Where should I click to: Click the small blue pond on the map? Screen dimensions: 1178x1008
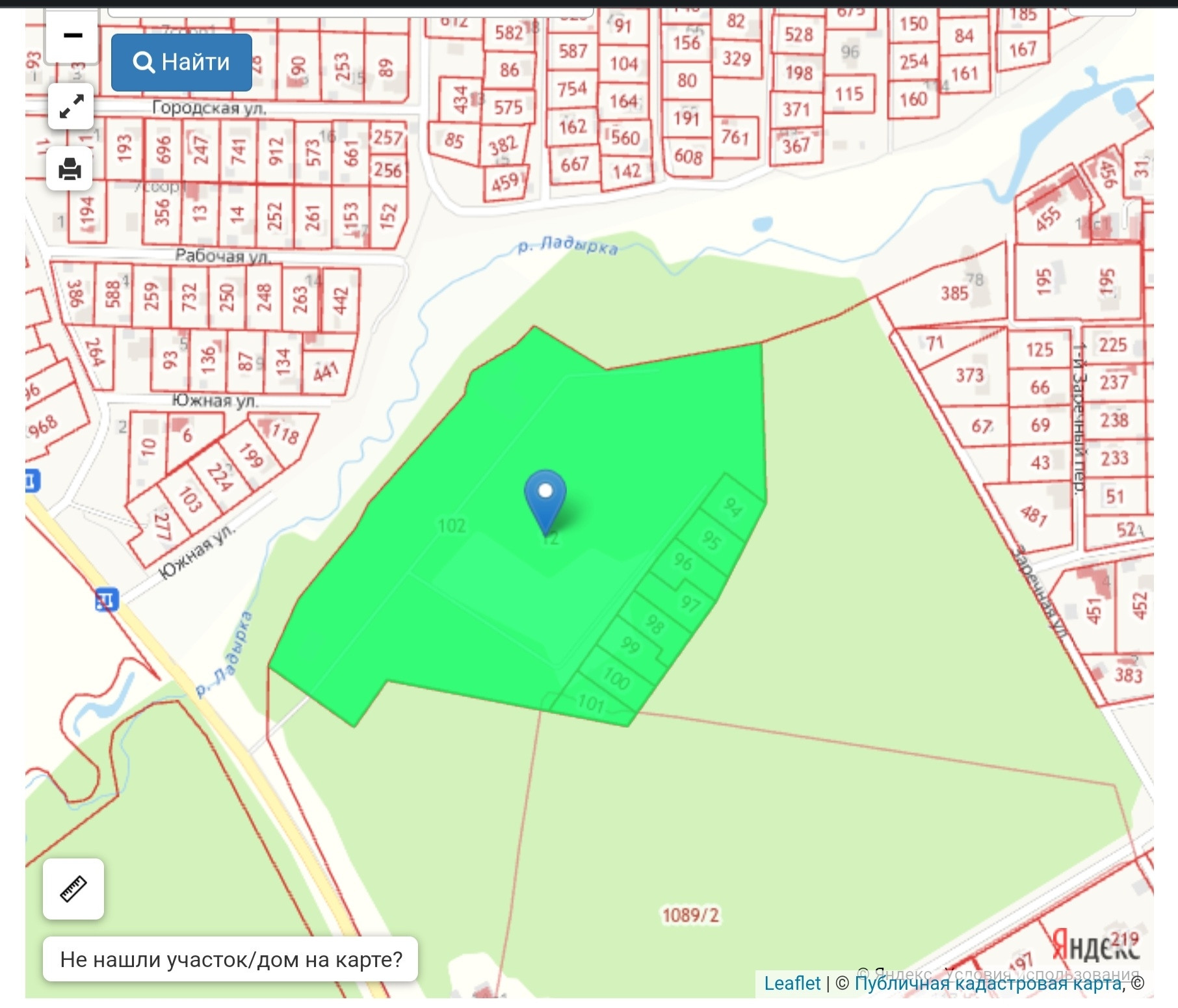tap(761, 224)
